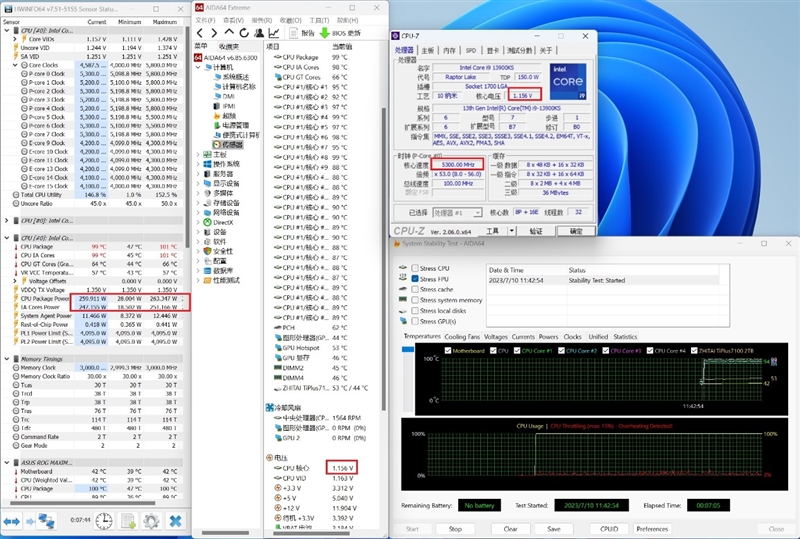Click the AIDA64 v6.85.6300 root node
Screen dimensions: 800x539
(226, 58)
